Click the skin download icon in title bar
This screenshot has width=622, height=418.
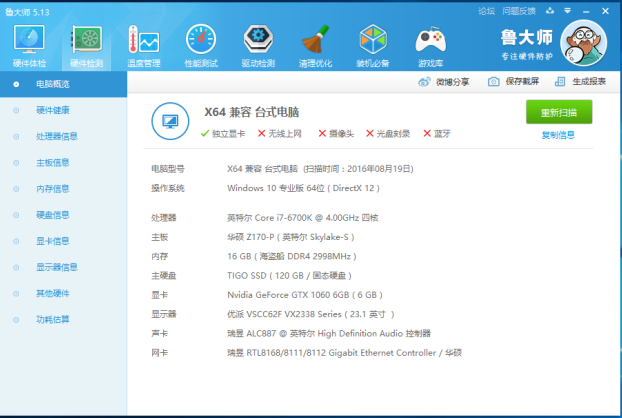point(550,11)
